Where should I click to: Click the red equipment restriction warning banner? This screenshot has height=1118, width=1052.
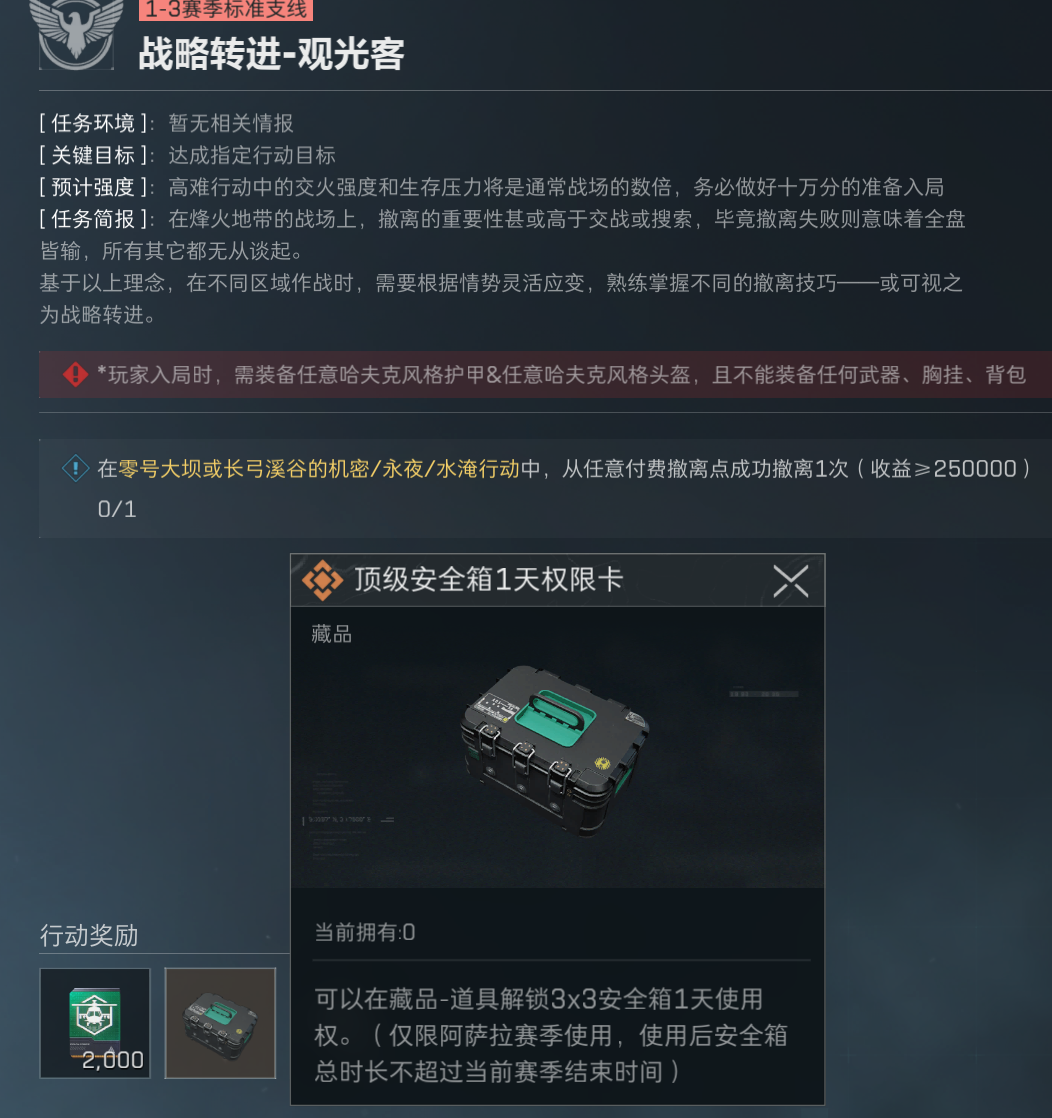pyautogui.click(x=546, y=374)
